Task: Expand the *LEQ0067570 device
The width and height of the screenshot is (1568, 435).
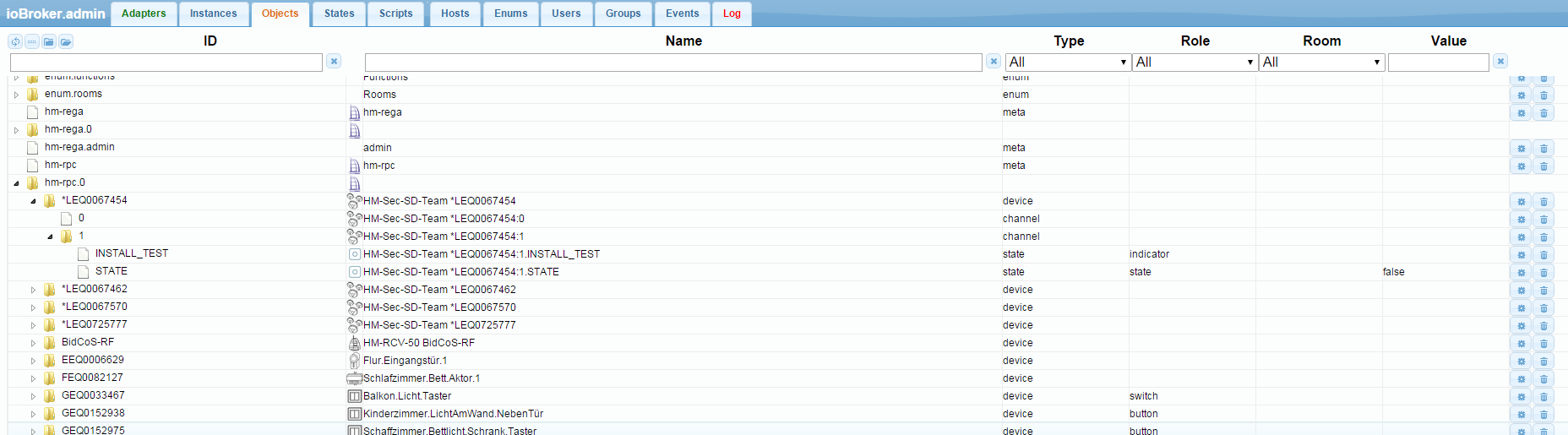Action: pos(33,307)
